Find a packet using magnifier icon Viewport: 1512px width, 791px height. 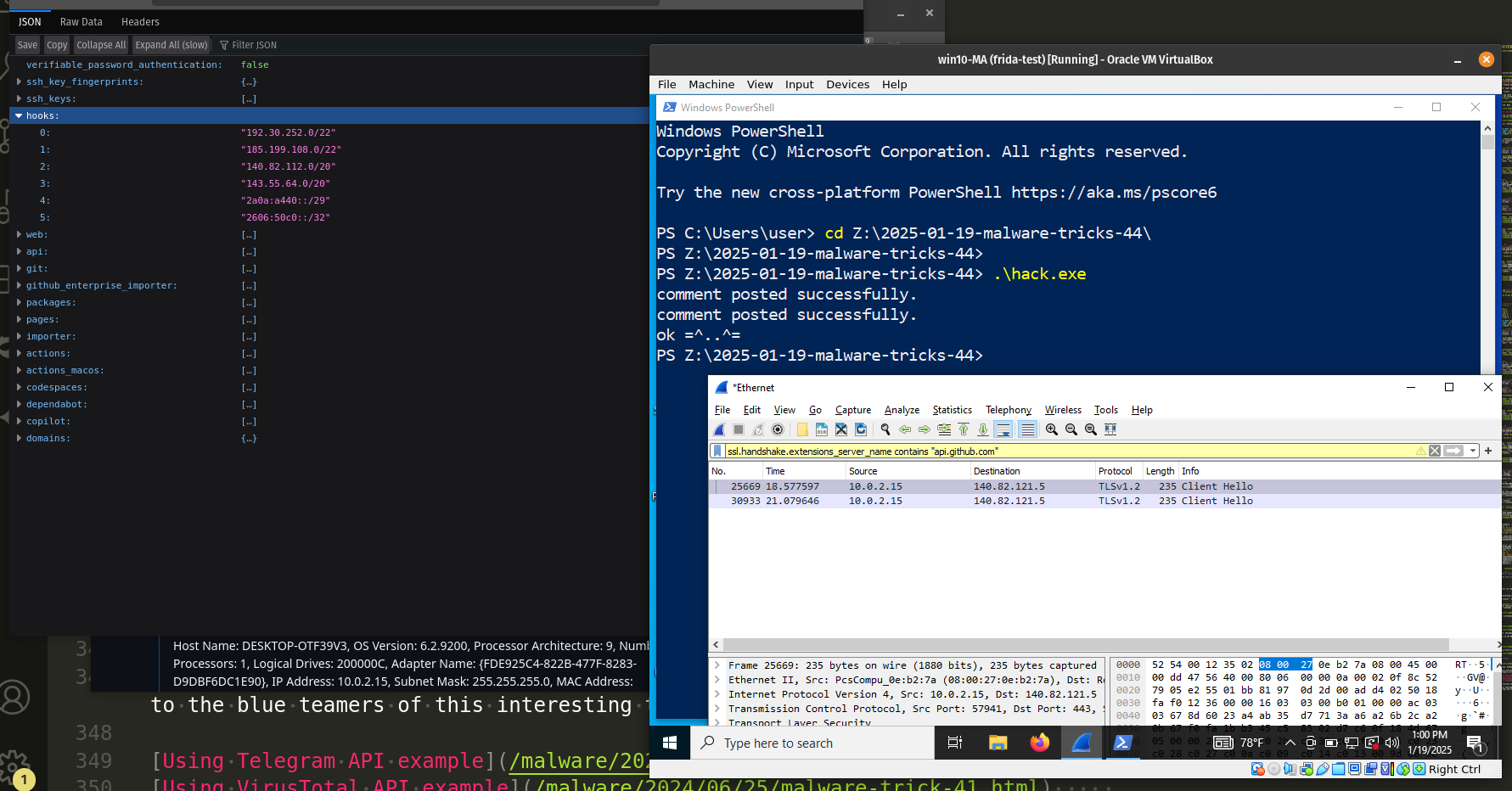885,429
